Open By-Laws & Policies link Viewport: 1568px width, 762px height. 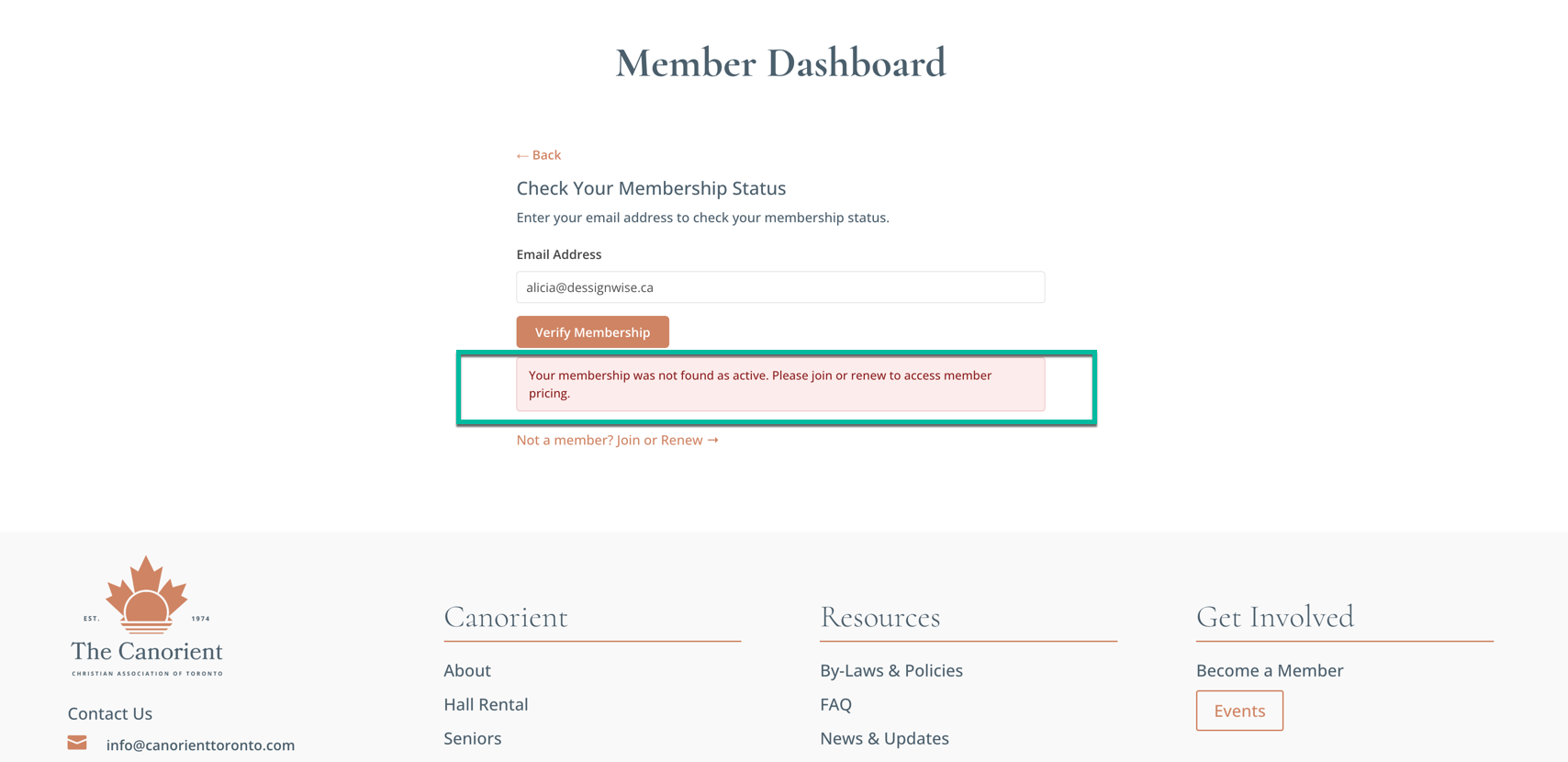(891, 670)
